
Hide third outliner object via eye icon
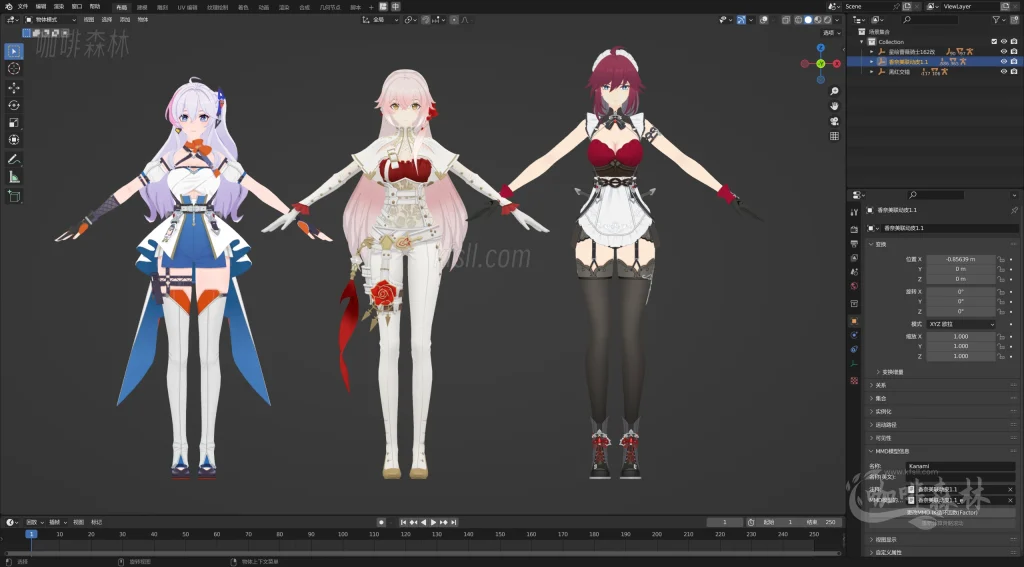1004,71
